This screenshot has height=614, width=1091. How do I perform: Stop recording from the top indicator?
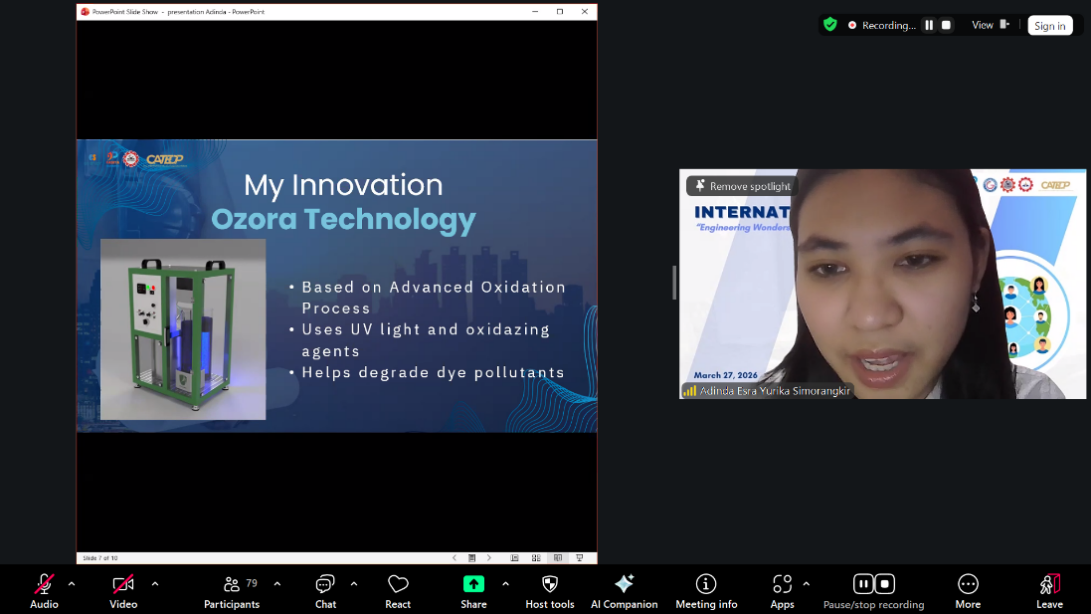point(946,25)
